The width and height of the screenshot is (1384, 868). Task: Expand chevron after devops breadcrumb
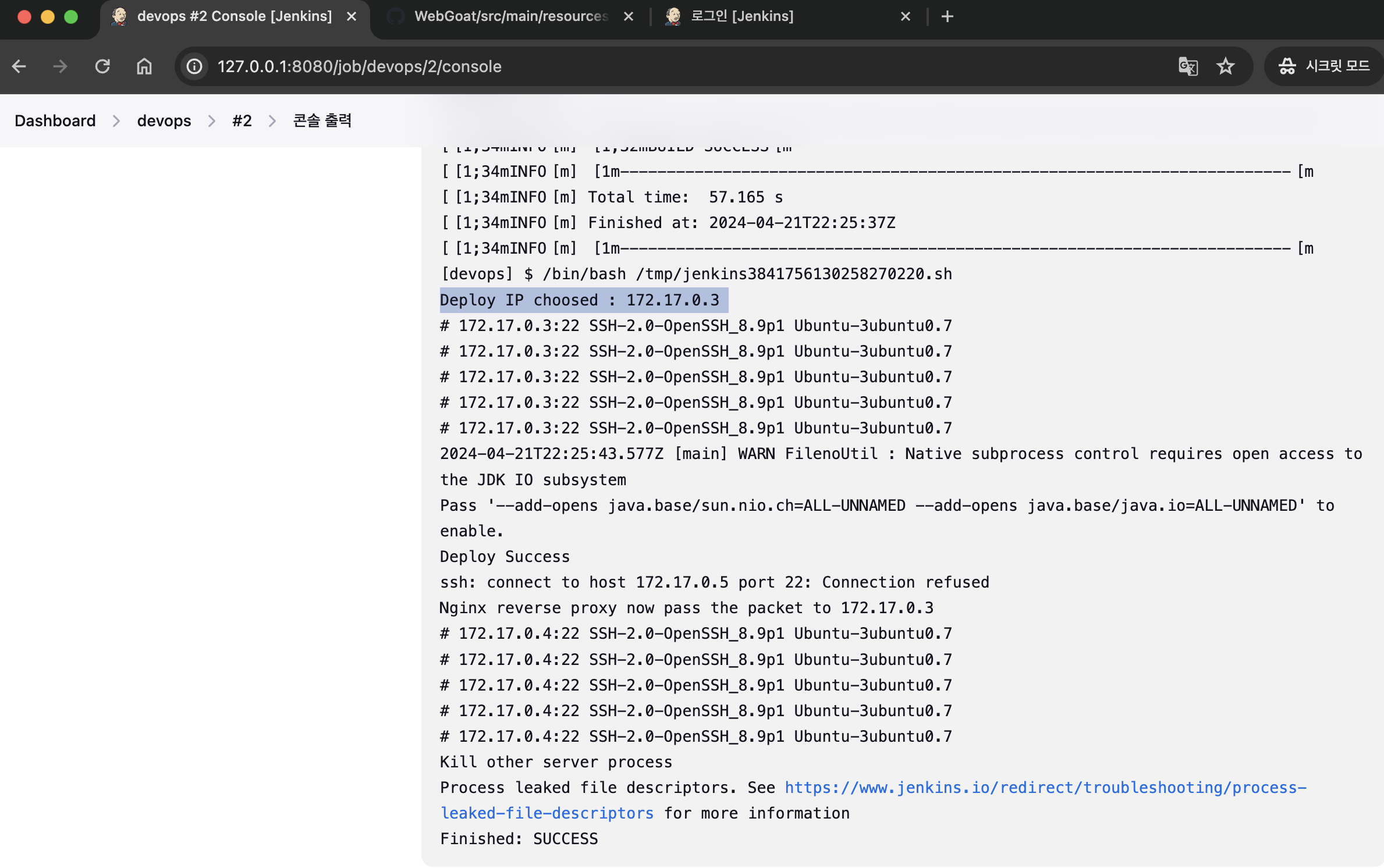pos(212,121)
